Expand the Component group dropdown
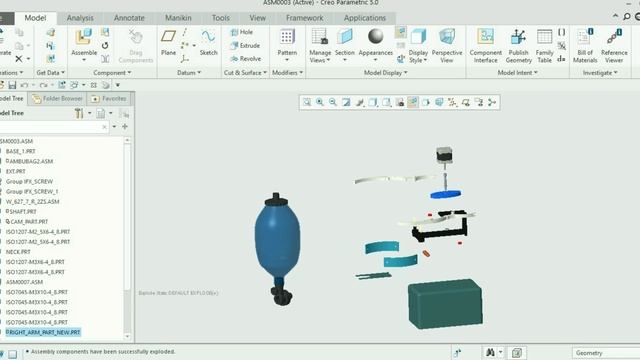Screen dimensions: 640x360 112,73
